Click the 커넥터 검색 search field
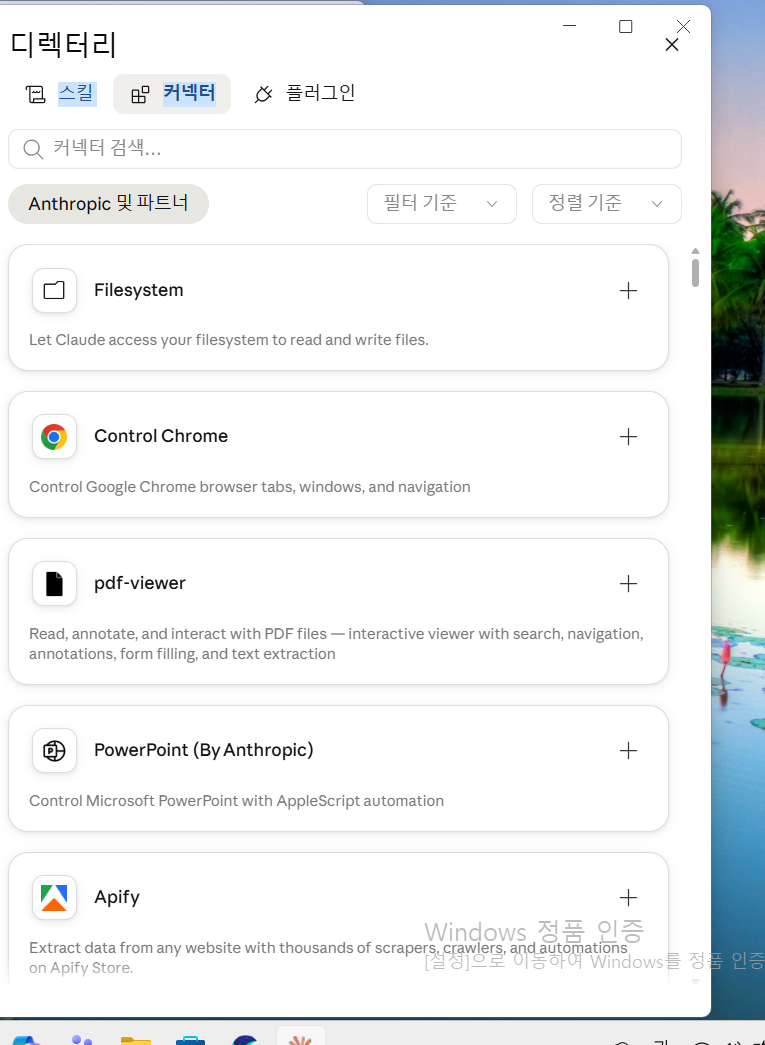The width and height of the screenshot is (765, 1045). [345, 149]
